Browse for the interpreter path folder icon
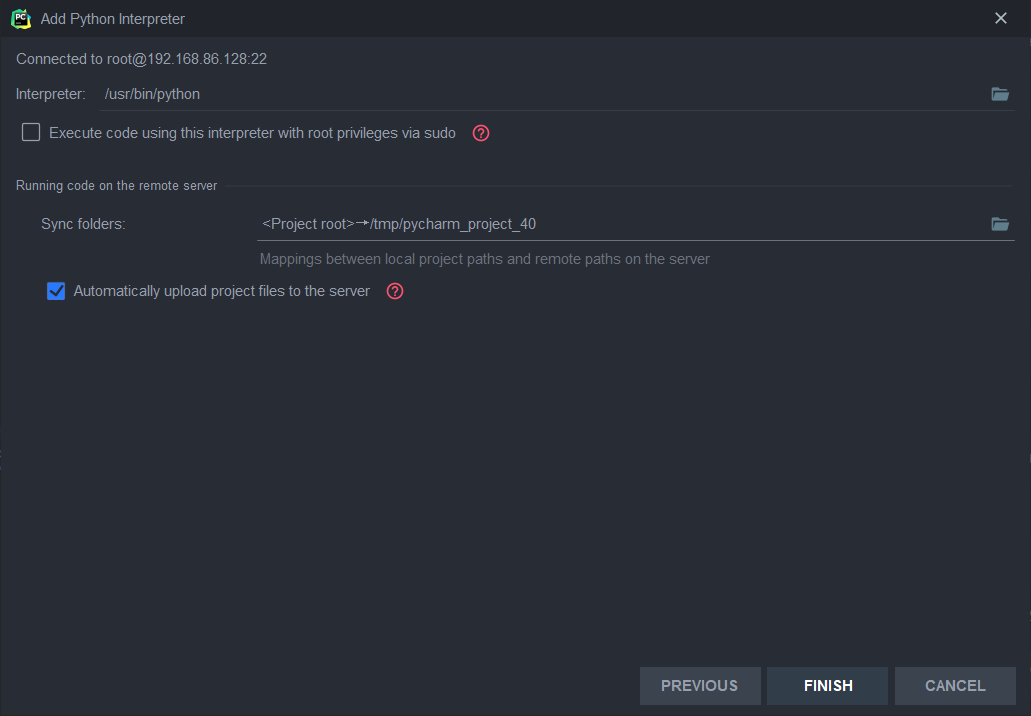This screenshot has width=1031, height=716. click(x=1000, y=94)
